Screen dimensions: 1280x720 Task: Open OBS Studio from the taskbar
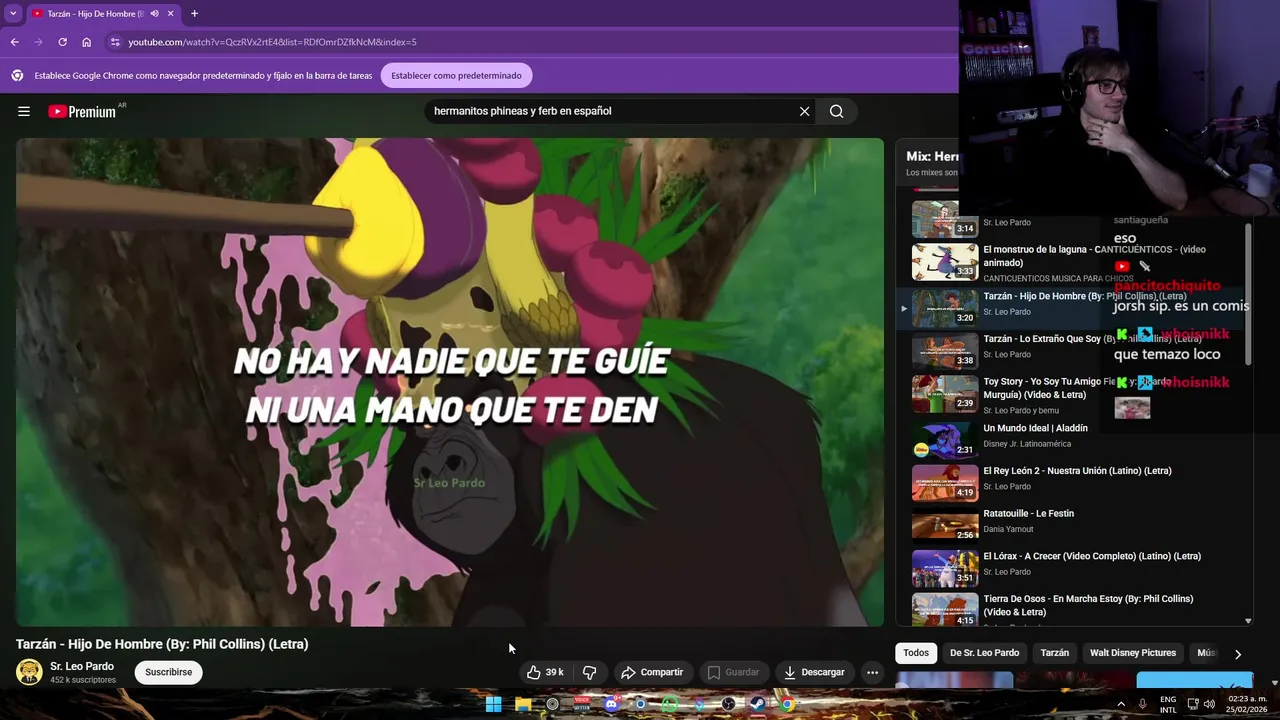coord(728,704)
